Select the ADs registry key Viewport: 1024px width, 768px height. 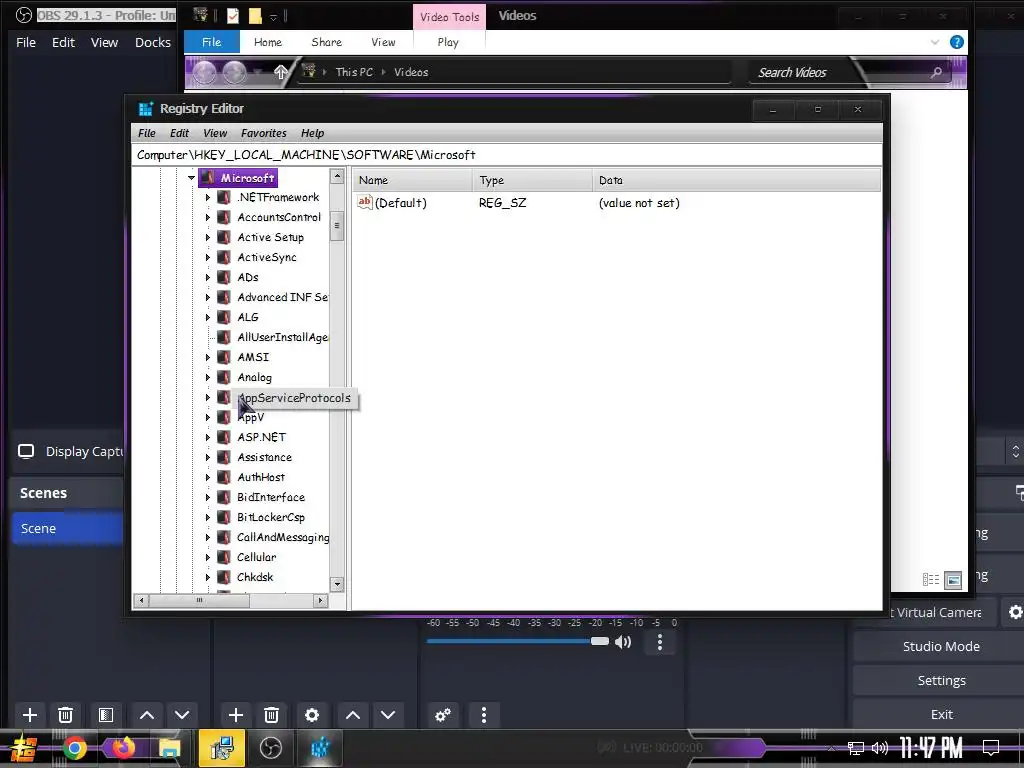coord(248,278)
